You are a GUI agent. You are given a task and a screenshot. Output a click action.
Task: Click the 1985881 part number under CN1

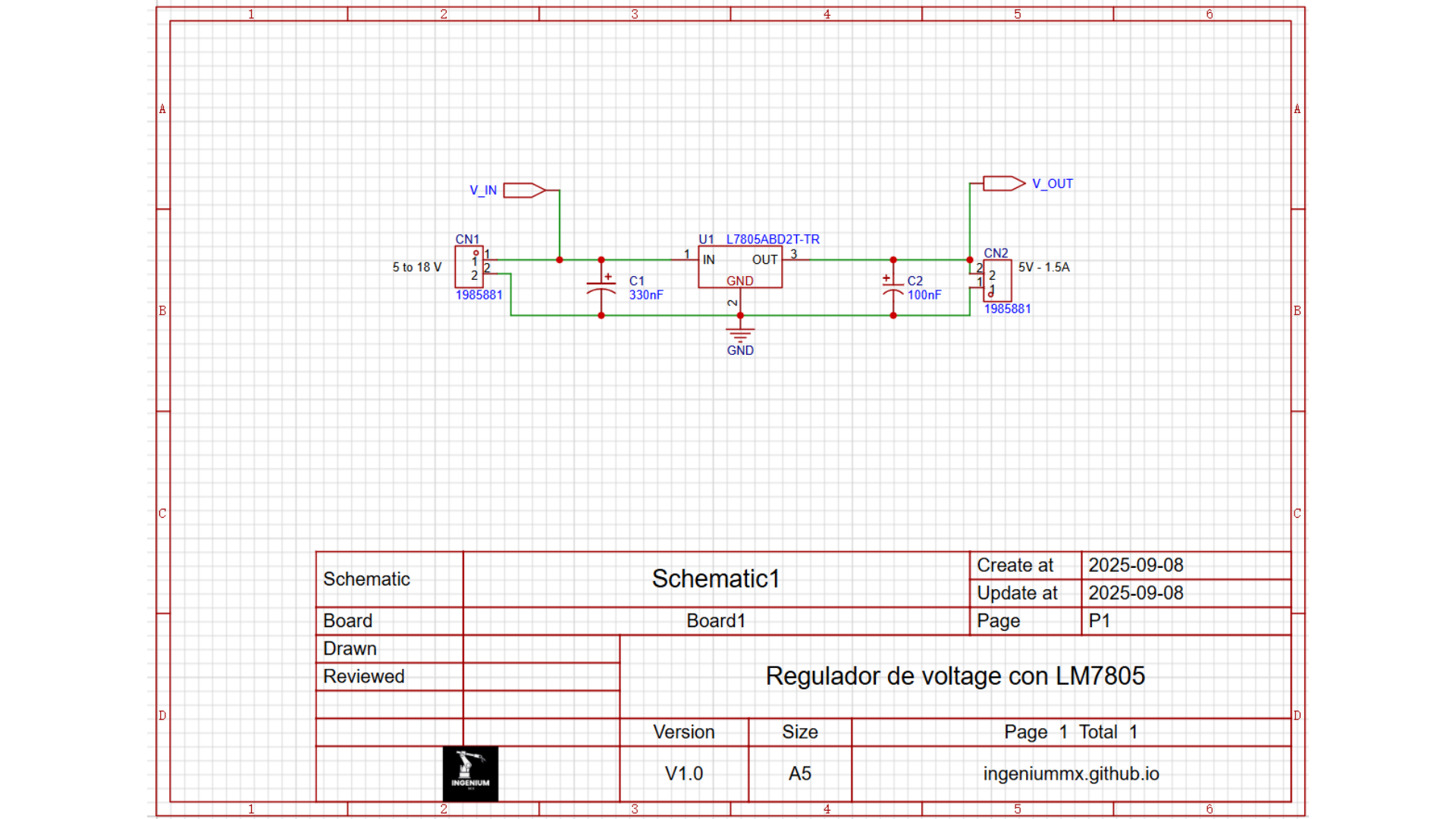tap(479, 295)
